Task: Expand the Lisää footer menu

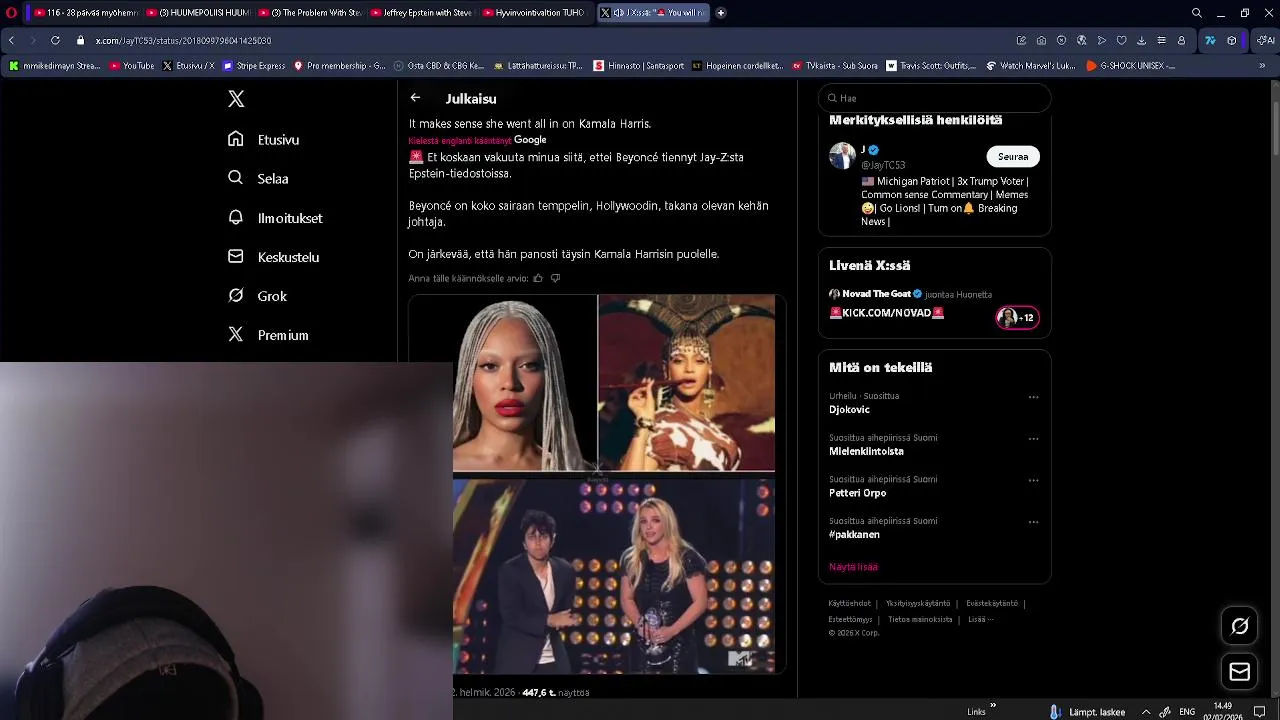Action: pos(980,619)
